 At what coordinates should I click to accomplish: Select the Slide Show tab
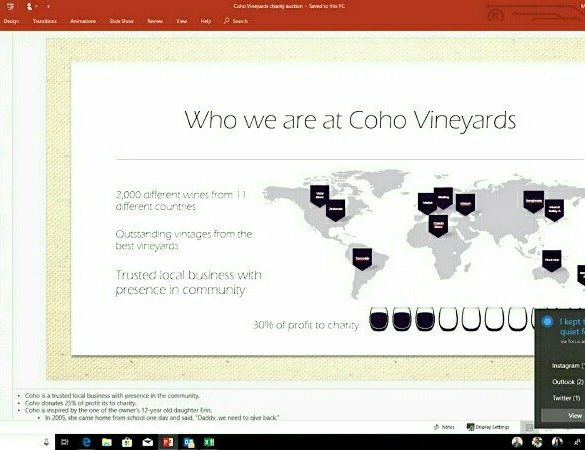122,21
